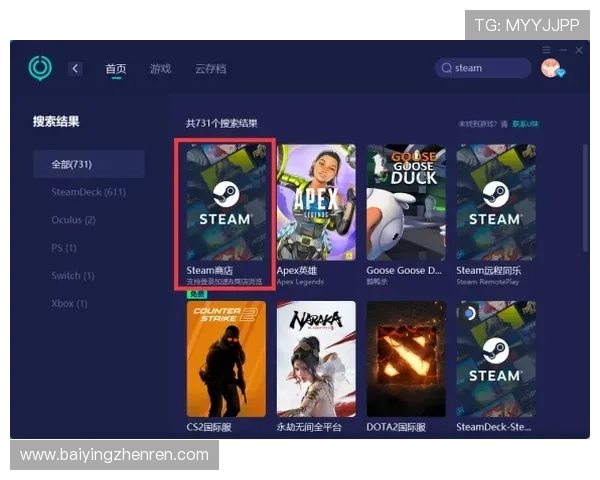This screenshot has width=600, height=480.
Task: Click the green app logo icon
Action: [40, 68]
